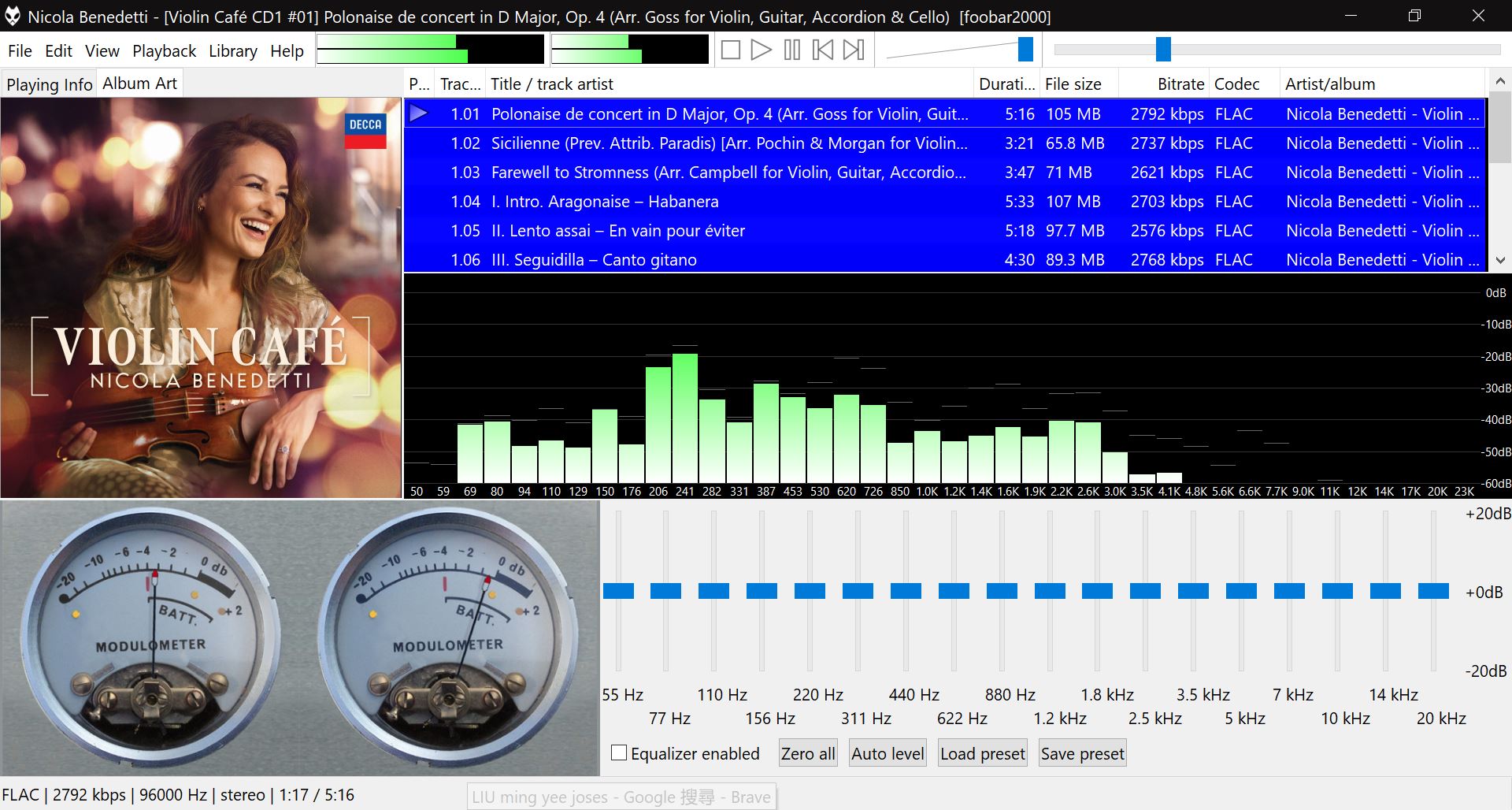This screenshot has height=810, width=1512.
Task: Open the Help menu
Action: click(x=287, y=51)
